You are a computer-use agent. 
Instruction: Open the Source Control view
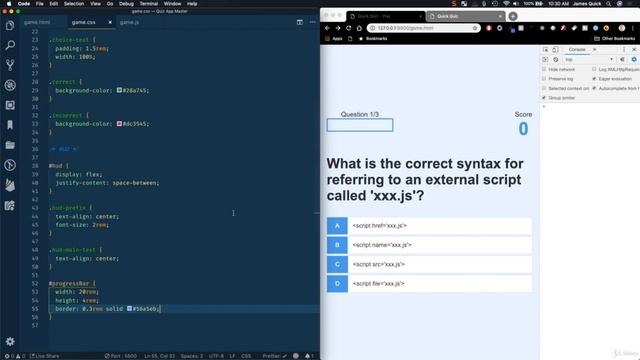tap(10, 65)
